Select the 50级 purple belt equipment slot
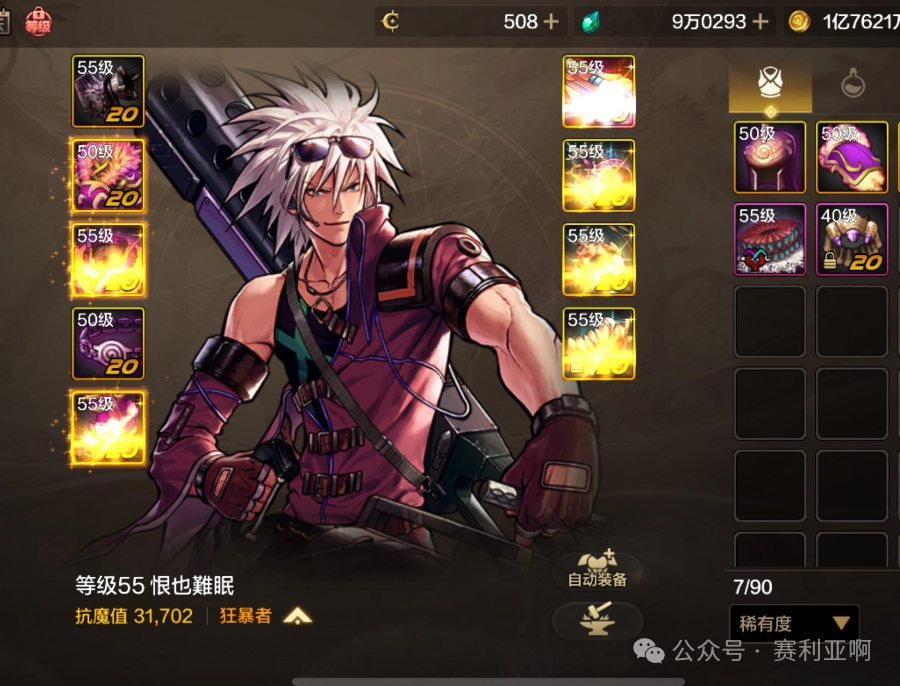Screen dimensions: 900x686 [x=108, y=343]
